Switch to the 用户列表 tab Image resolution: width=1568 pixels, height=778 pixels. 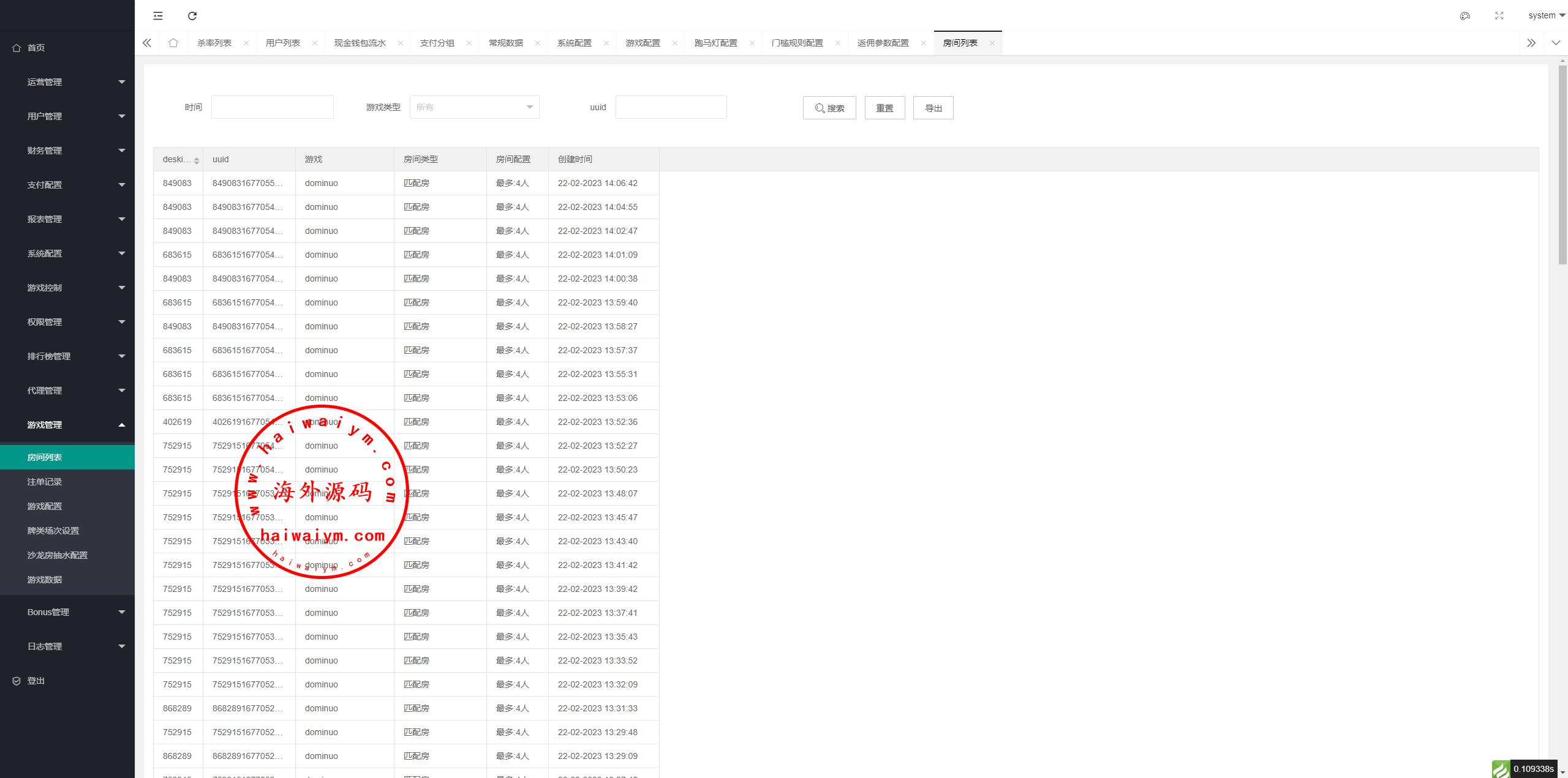tap(282, 43)
